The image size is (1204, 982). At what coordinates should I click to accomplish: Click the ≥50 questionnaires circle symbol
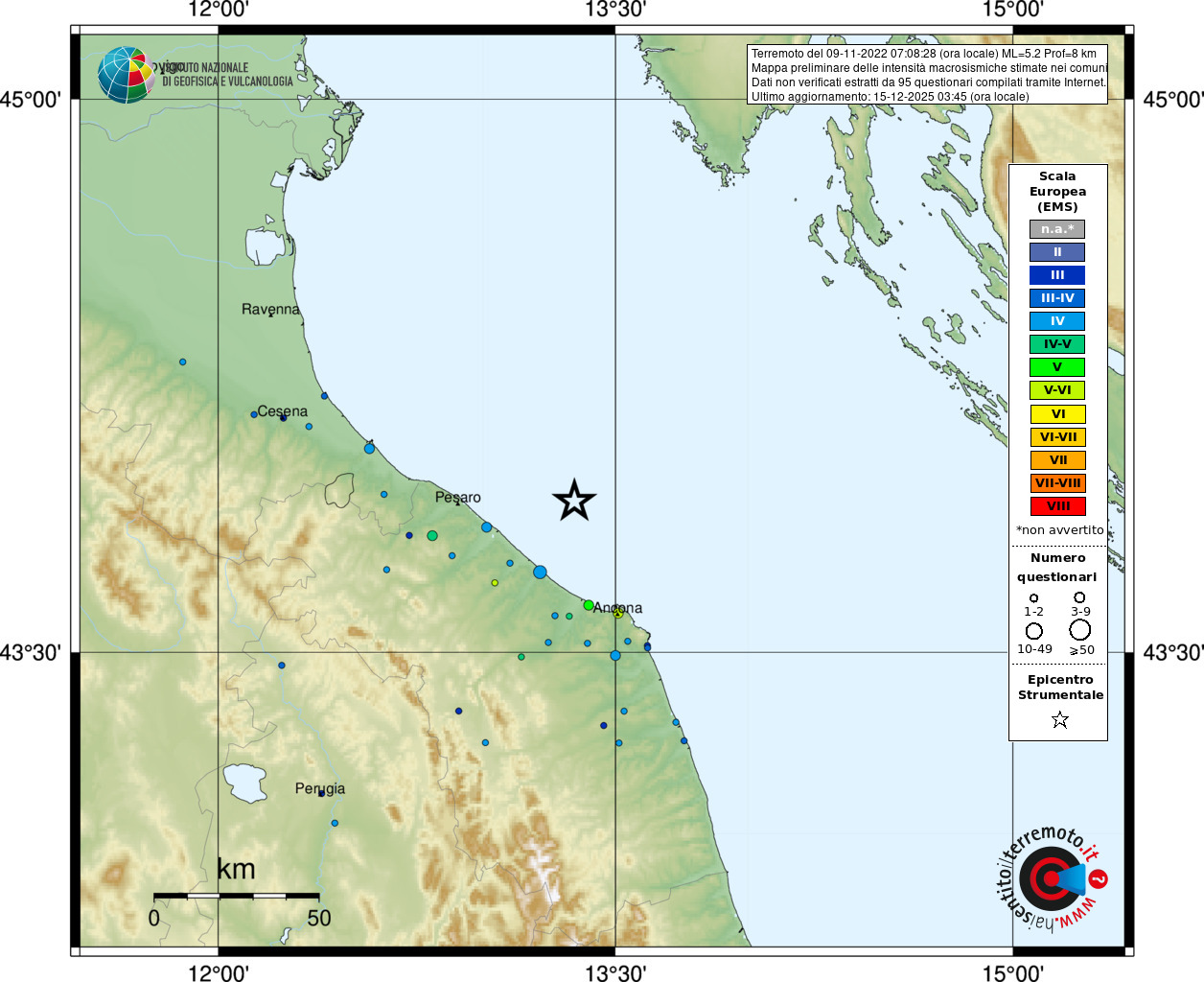tap(1080, 630)
